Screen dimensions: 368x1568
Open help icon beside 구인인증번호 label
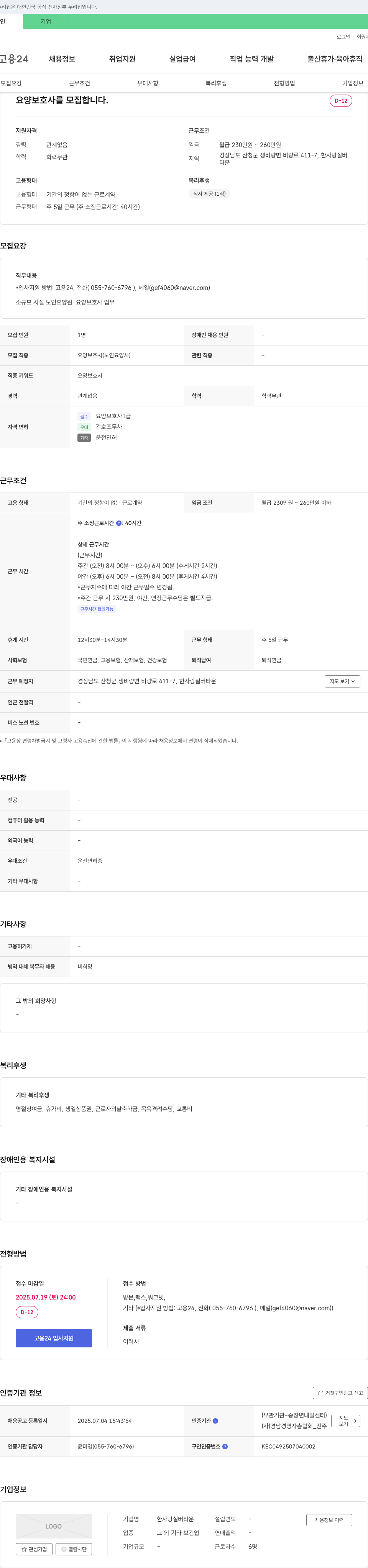225,1446
